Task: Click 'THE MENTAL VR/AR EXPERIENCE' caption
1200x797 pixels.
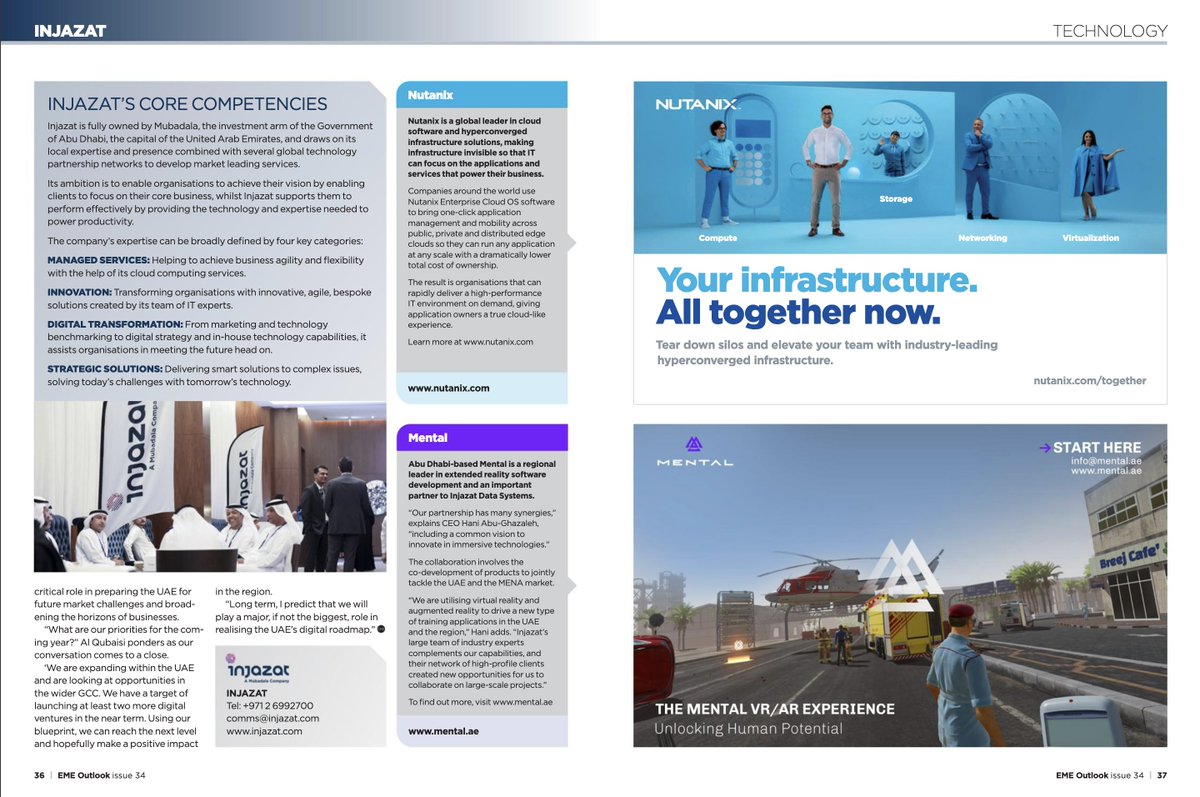Action: tap(775, 709)
